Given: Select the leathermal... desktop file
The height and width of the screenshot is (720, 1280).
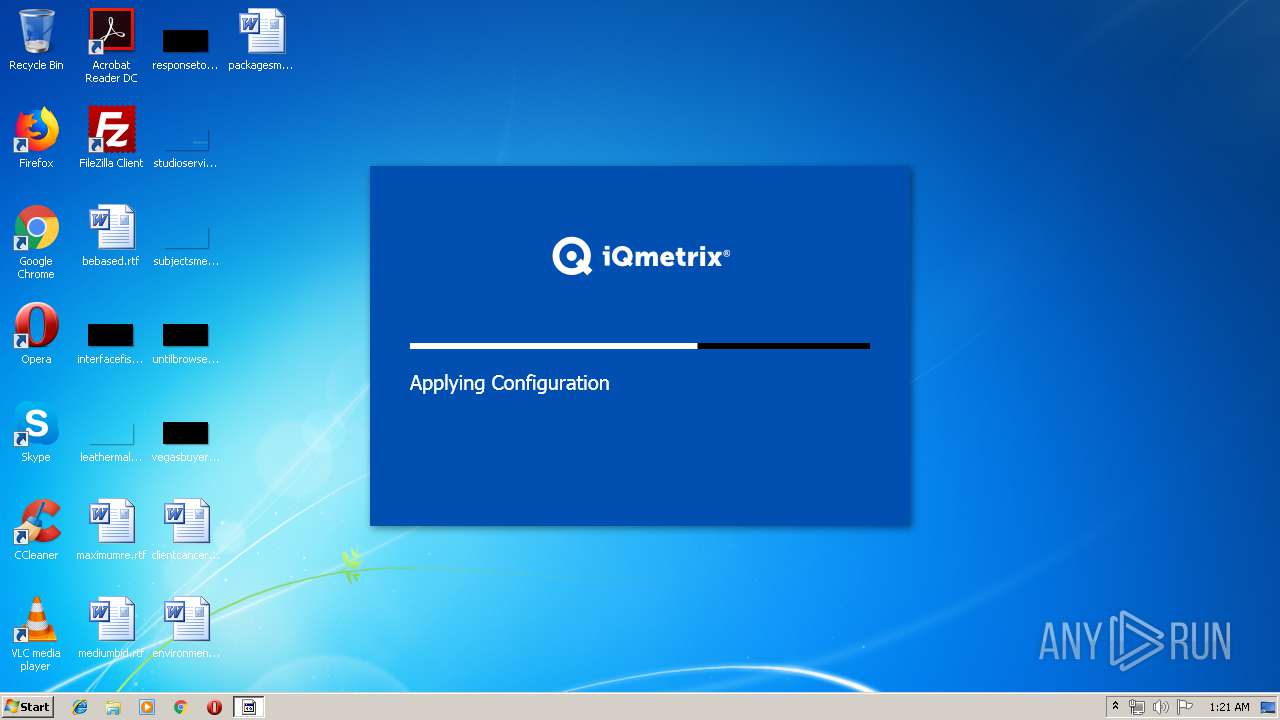Looking at the screenshot, I should point(111,441).
